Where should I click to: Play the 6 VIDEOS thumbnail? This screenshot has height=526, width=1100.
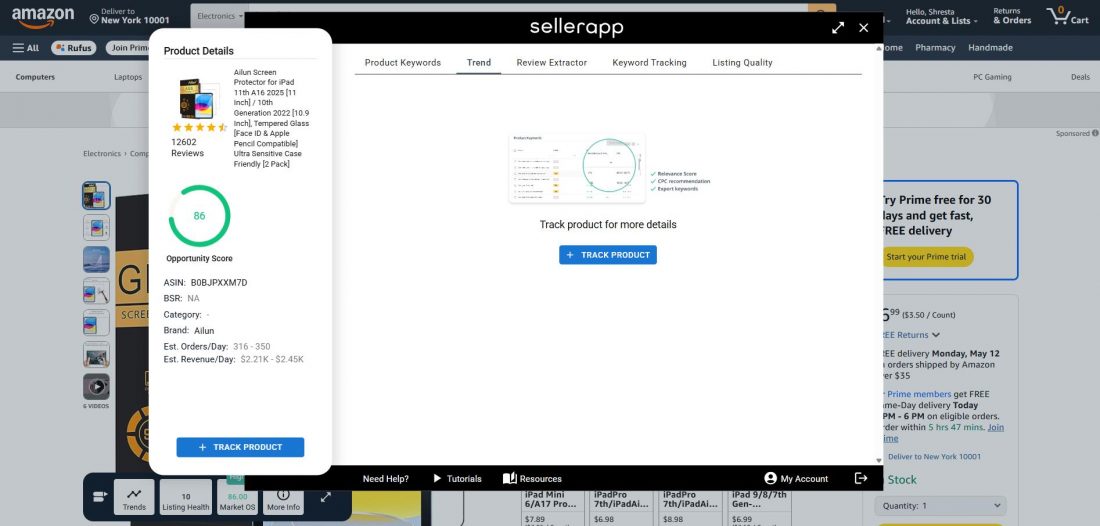[96, 386]
